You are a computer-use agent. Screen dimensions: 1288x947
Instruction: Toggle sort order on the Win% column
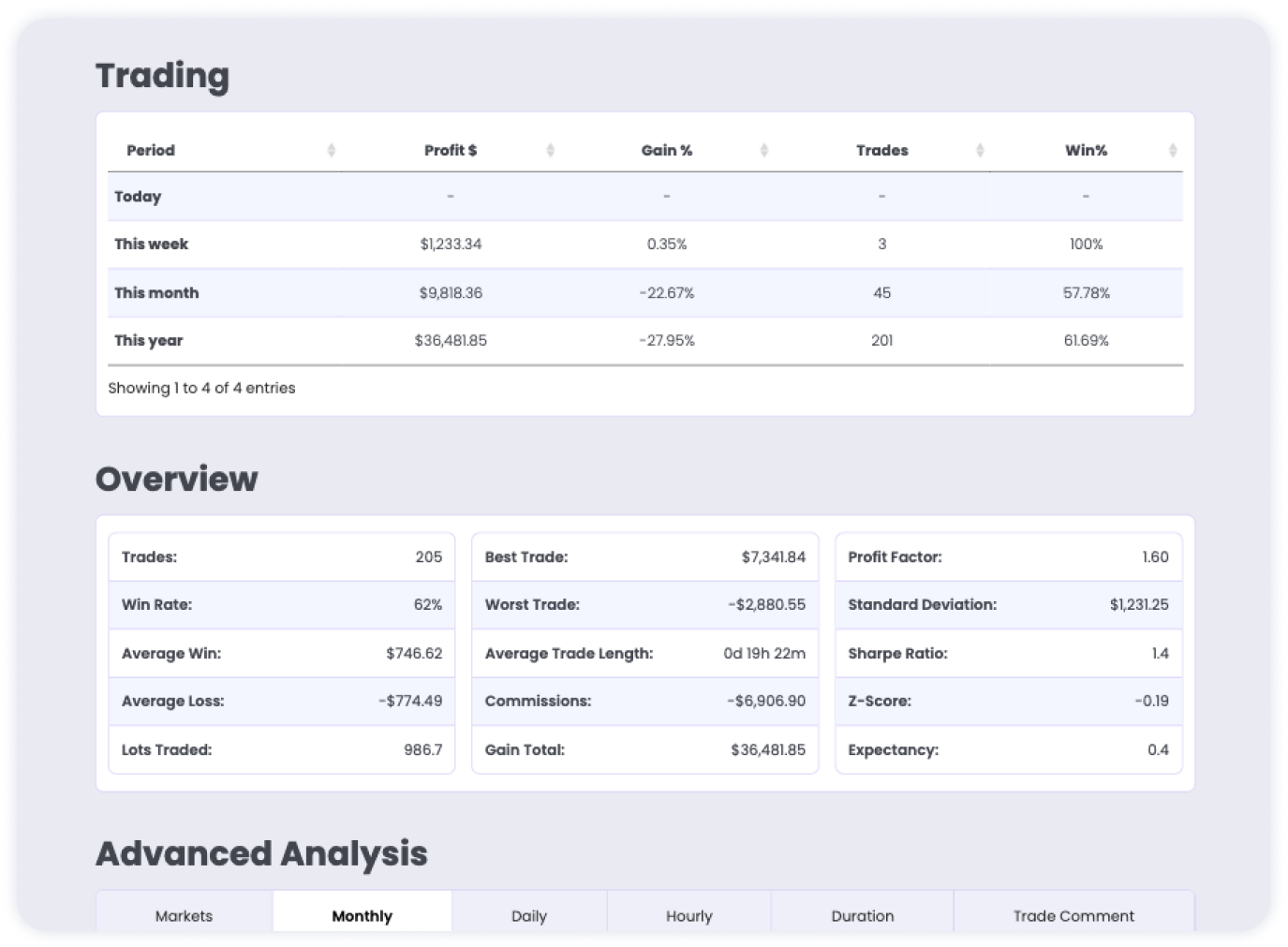coord(1172,150)
